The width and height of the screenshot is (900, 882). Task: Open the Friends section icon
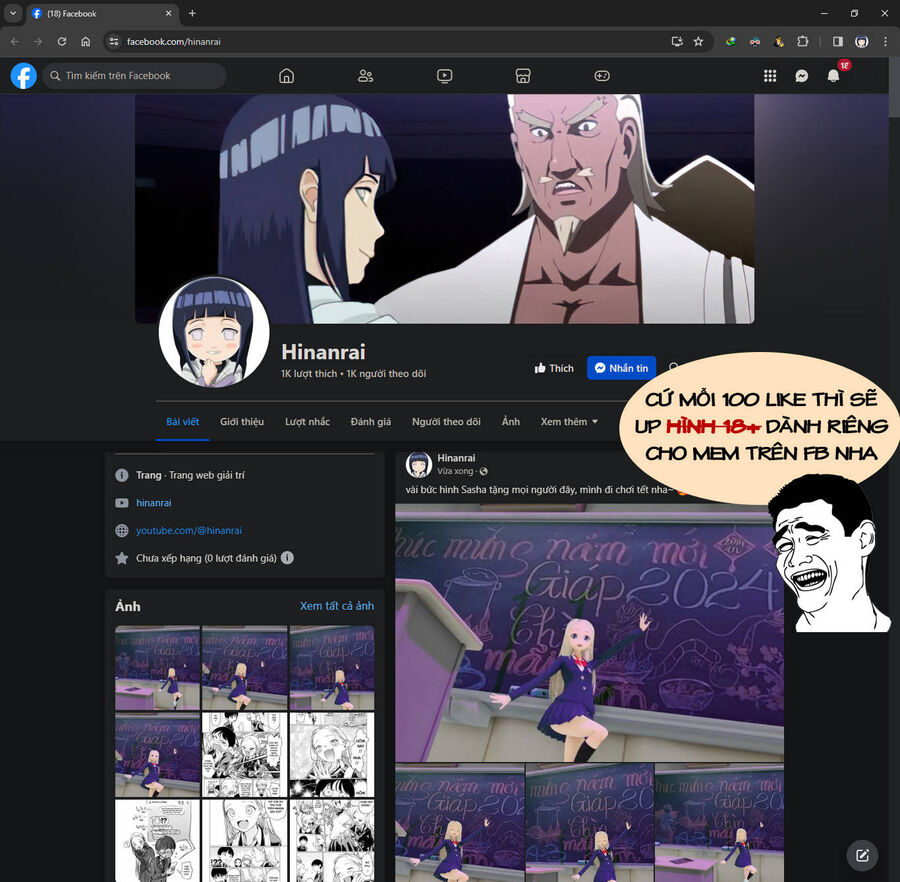365,75
